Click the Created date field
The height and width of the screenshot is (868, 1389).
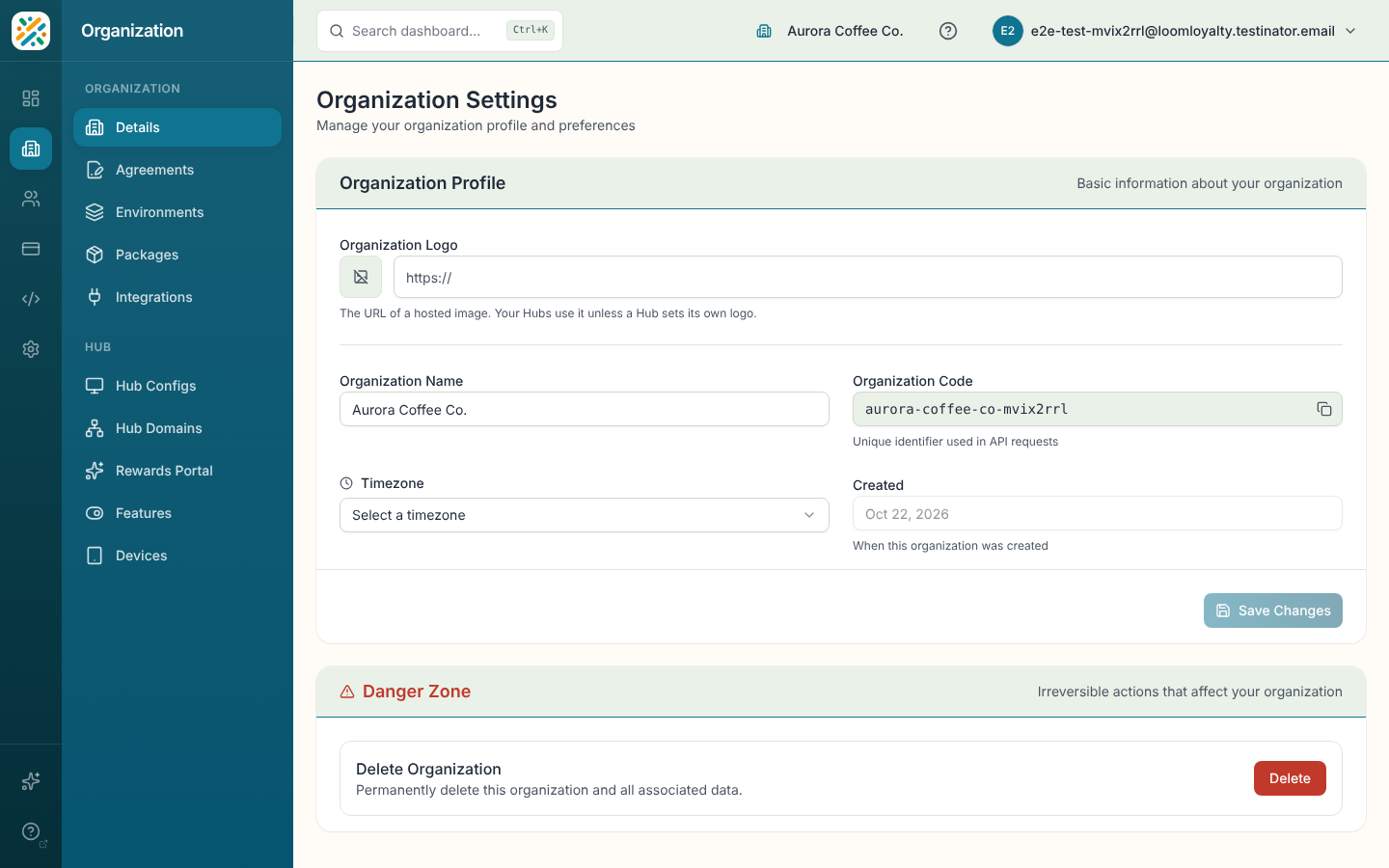point(1098,513)
